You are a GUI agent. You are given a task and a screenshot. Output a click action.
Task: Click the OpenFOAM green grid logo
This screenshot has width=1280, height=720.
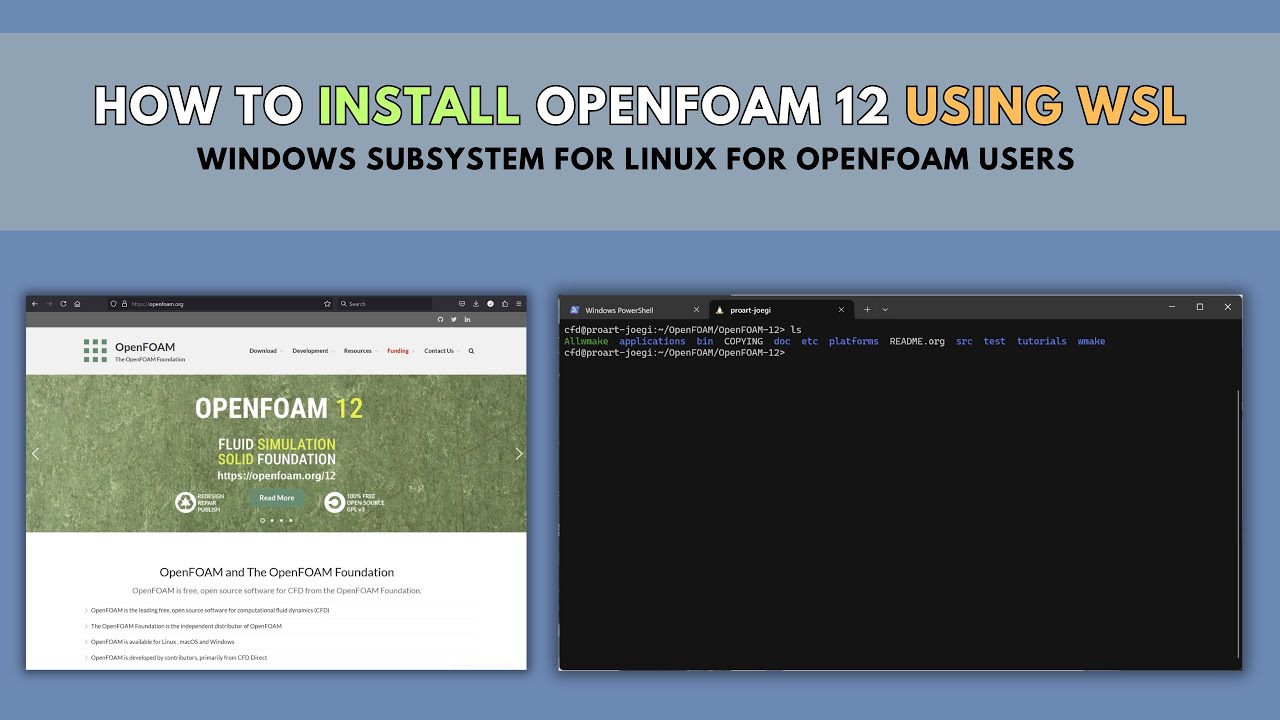pyautogui.click(x=95, y=350)
